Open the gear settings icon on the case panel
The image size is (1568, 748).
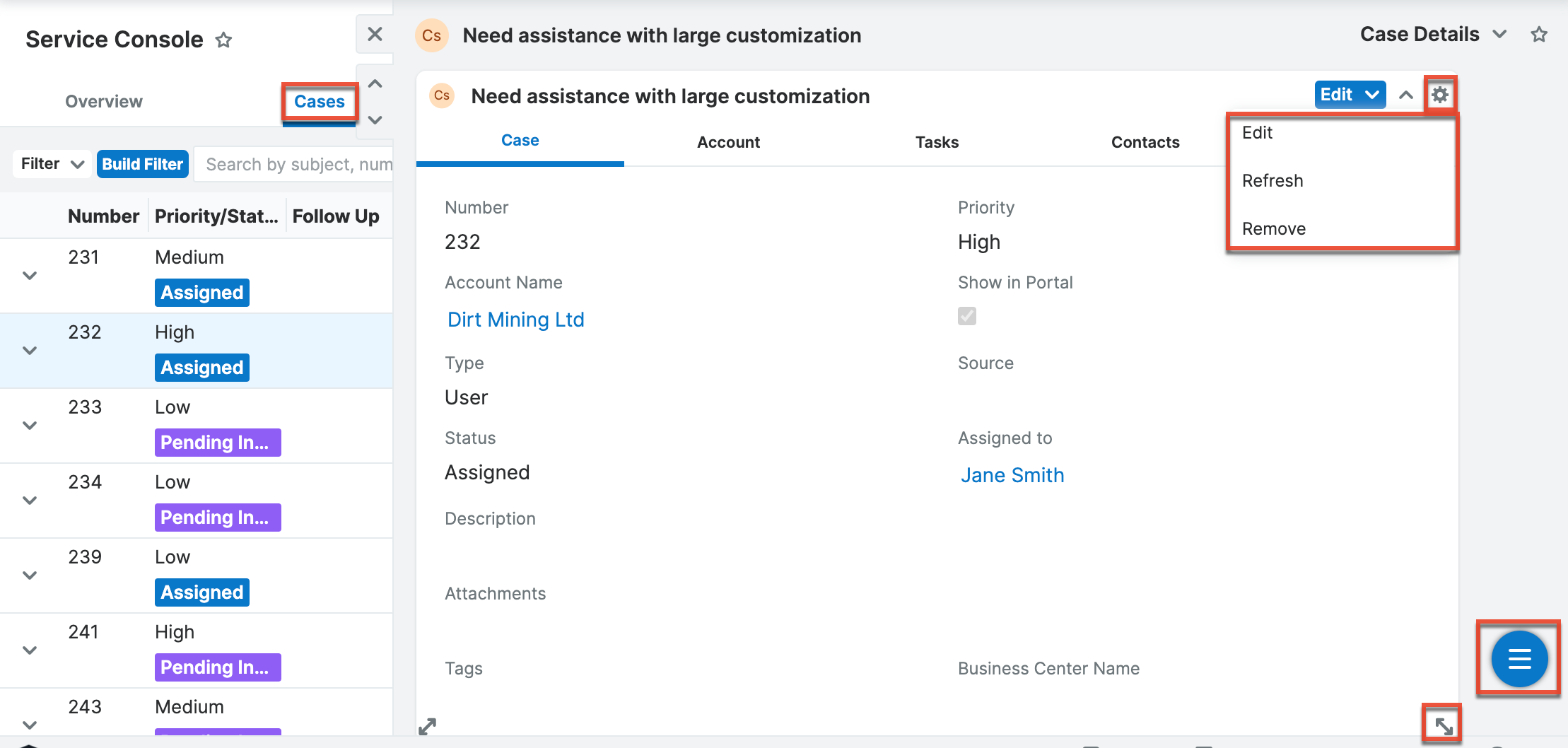tap(1439, 94)
